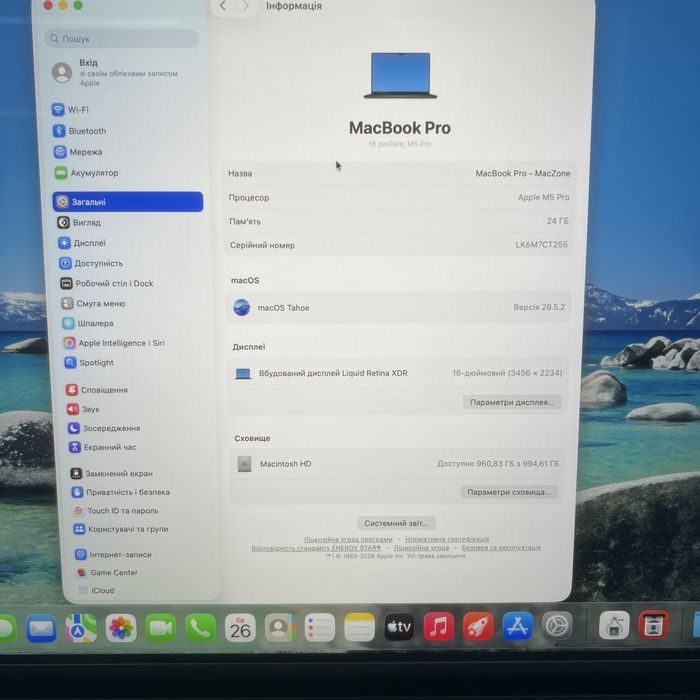
Task: Open Touch ID та пароль settings
Action: pyautogui.click(x=116, y=510)
